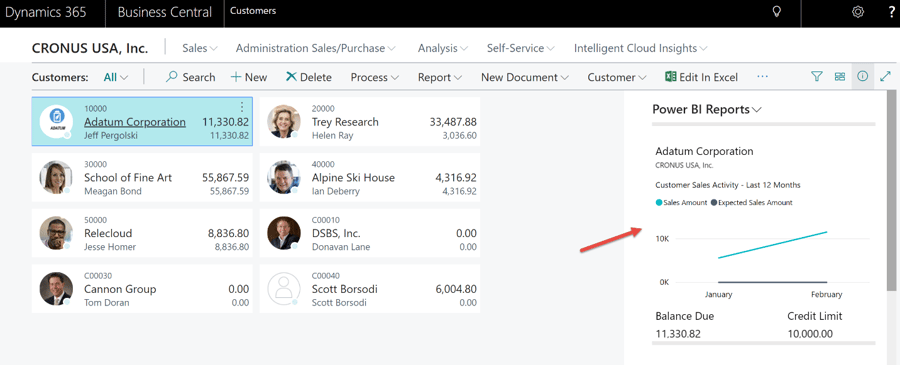Click the Customers breadcrumb in top bar
The image size is (900, 365).
click(253, 11)
